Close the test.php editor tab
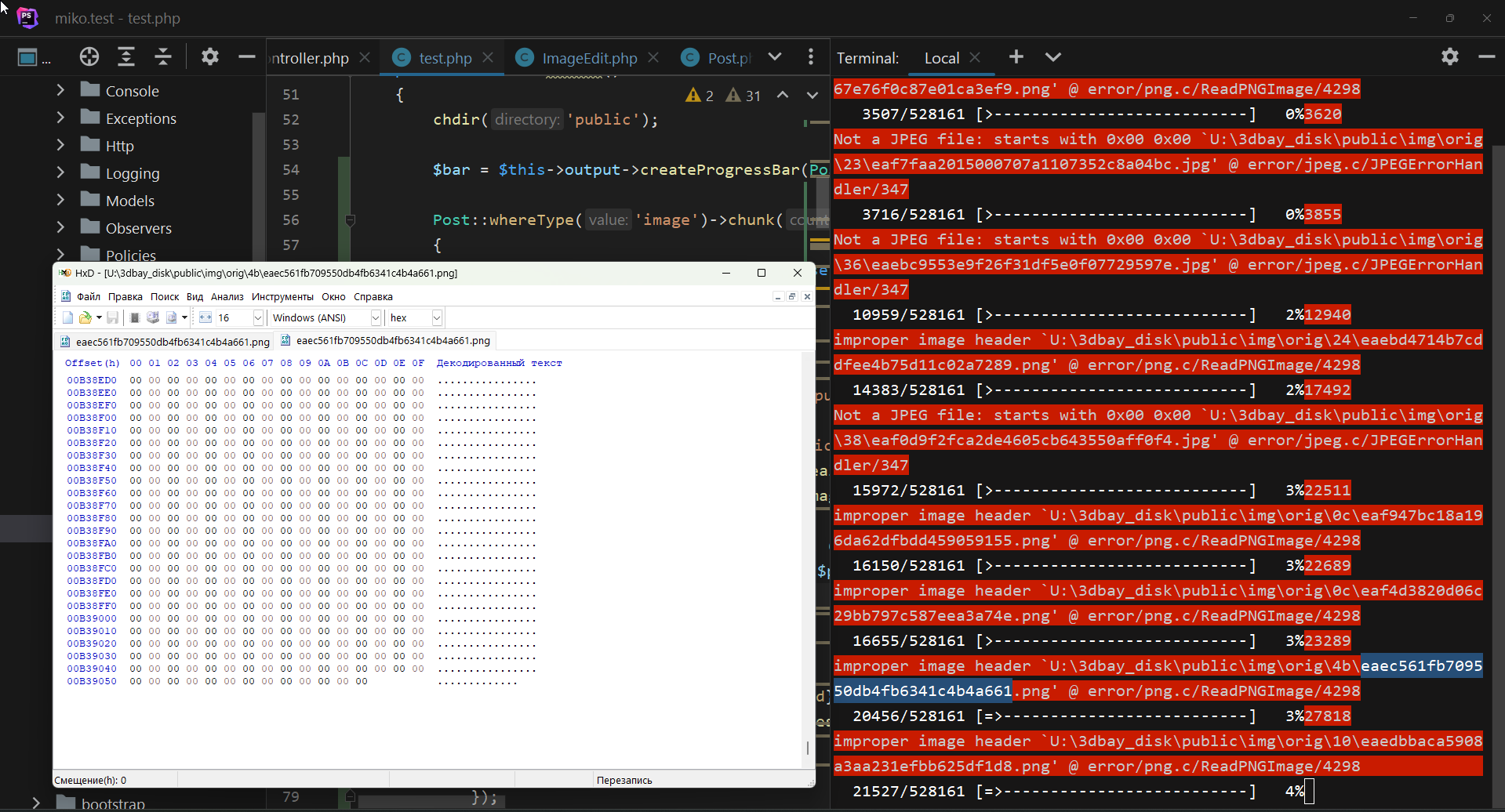This screenshot has width=1505, height=812. coord(488,58)
